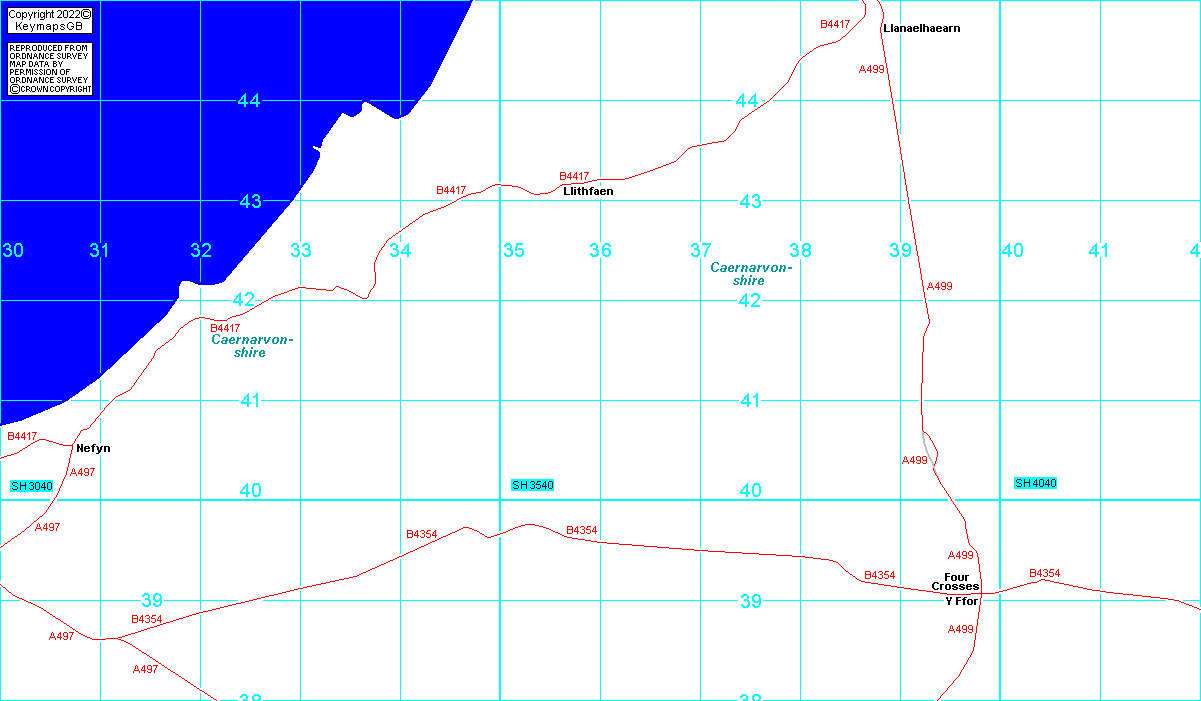The width and height of the screenshot is (1201, 701).
Task: Click the Ordnance Survey reproduction notice
Action: click(x=50, y=69)
